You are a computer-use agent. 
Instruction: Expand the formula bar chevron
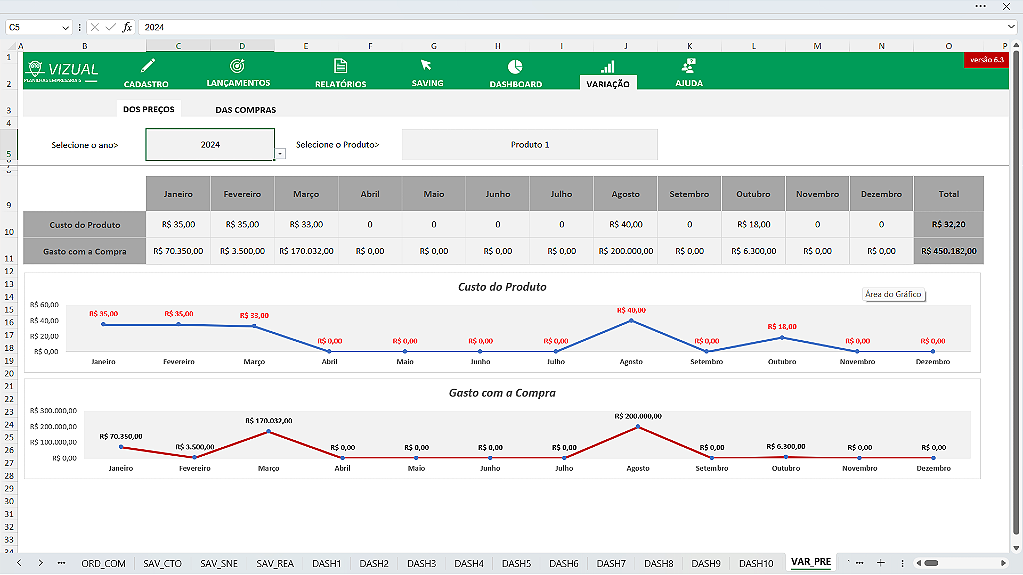click(1012, 28)
